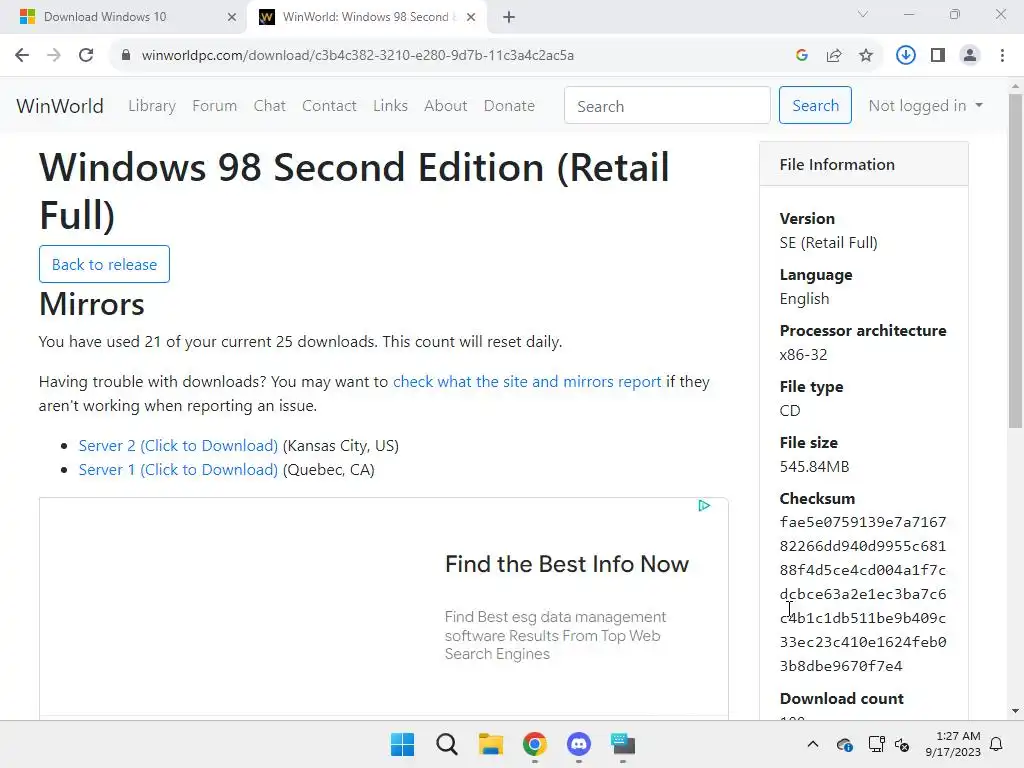Viewport: 1024px width, 768px height.
Task: Open About in the nav bar
Action: tap(445, 105)
